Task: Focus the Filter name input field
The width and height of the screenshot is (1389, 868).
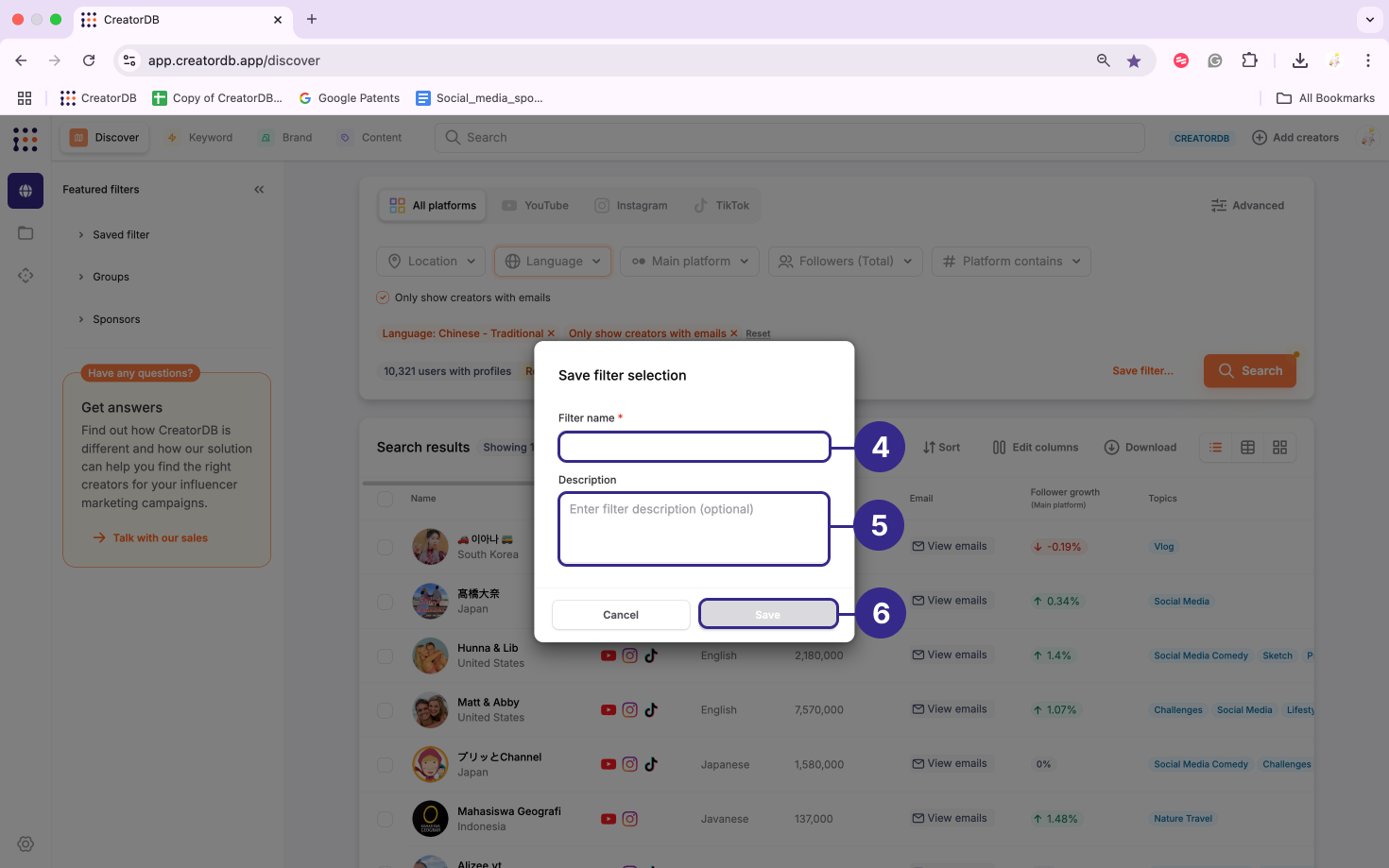Action: point(694,447)
